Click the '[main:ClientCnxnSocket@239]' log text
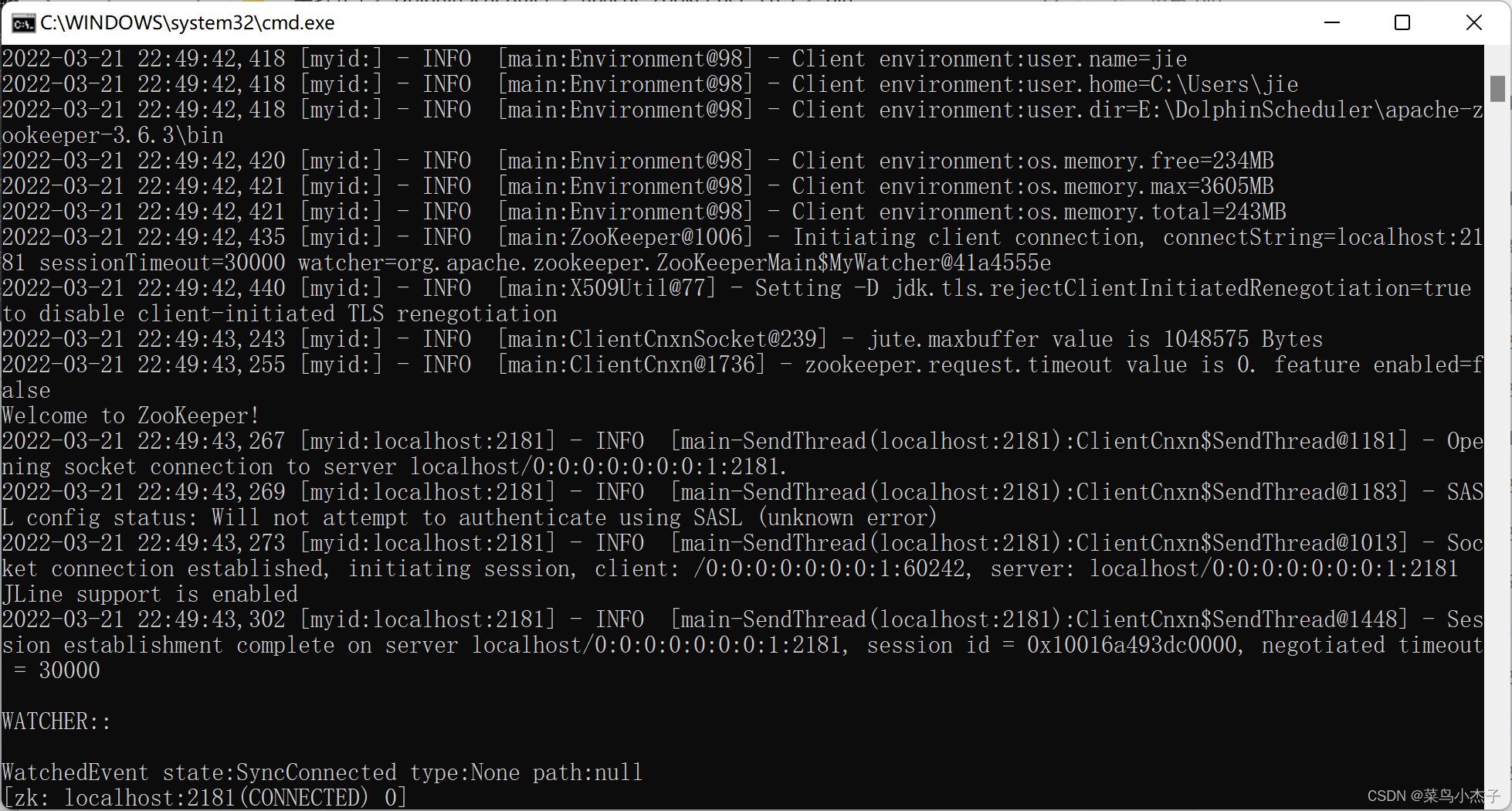Image resolution: width=1512 pixels, height=811 pixels. pos(662,339)
